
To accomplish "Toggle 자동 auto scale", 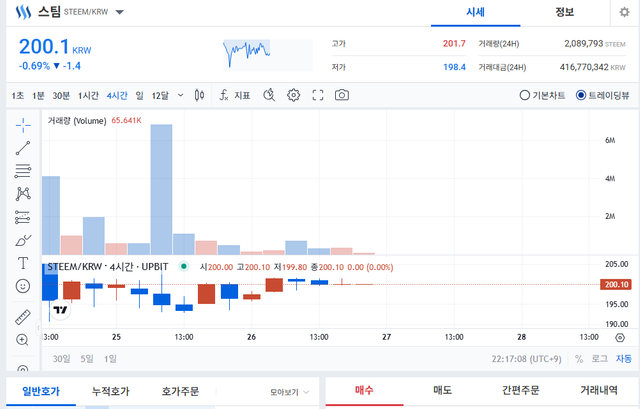I will pos(624,359).
